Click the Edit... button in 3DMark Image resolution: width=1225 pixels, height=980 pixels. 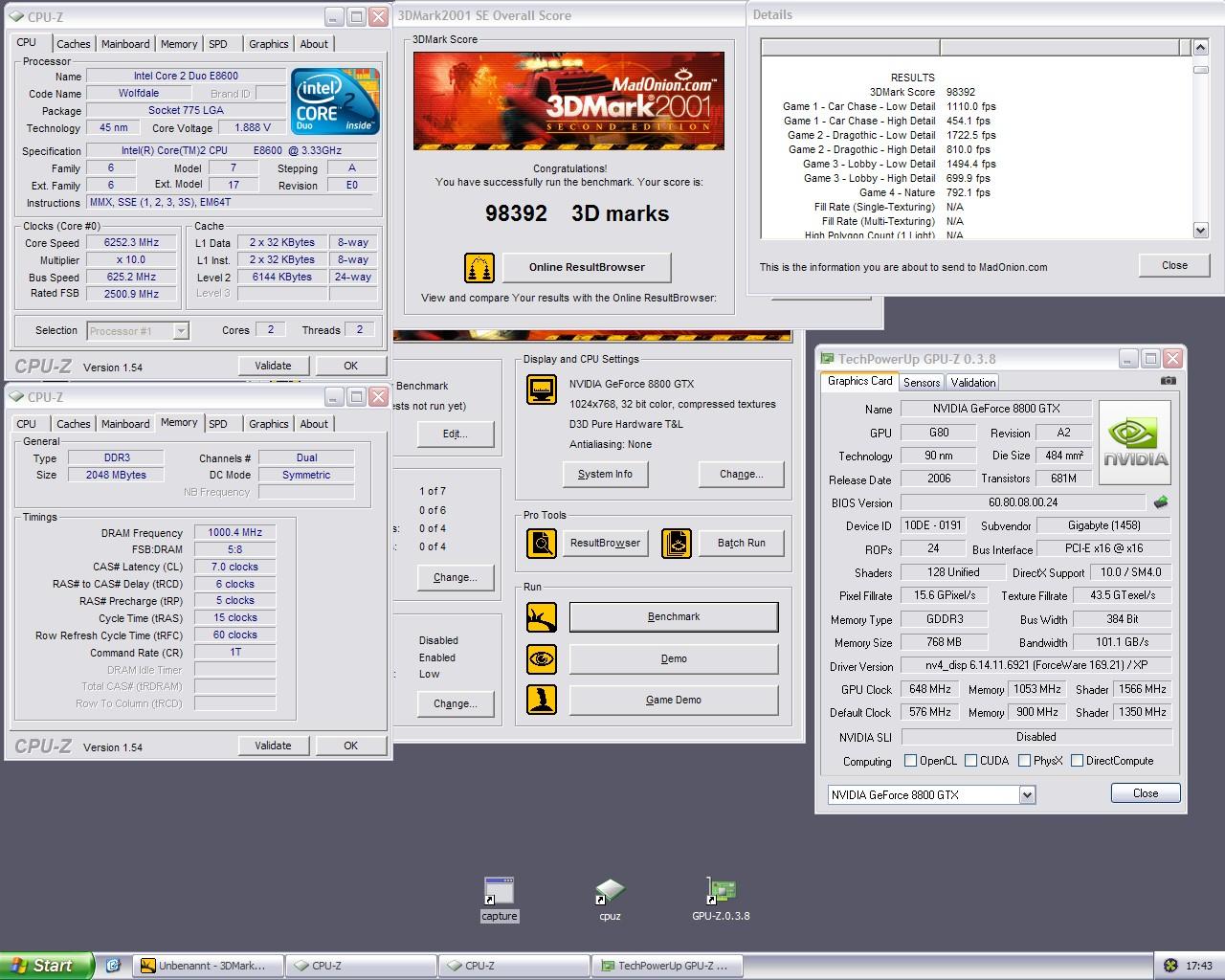click(456, 434)
